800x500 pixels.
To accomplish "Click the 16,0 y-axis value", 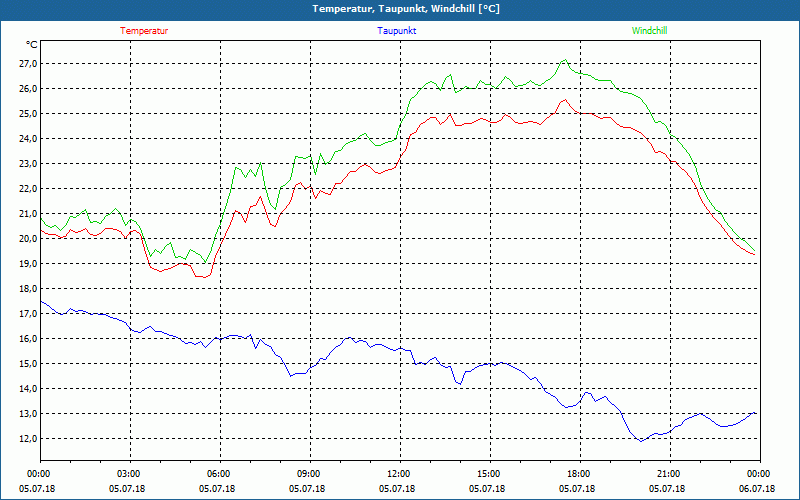I will pyautogui.click(x=28, y=339).
